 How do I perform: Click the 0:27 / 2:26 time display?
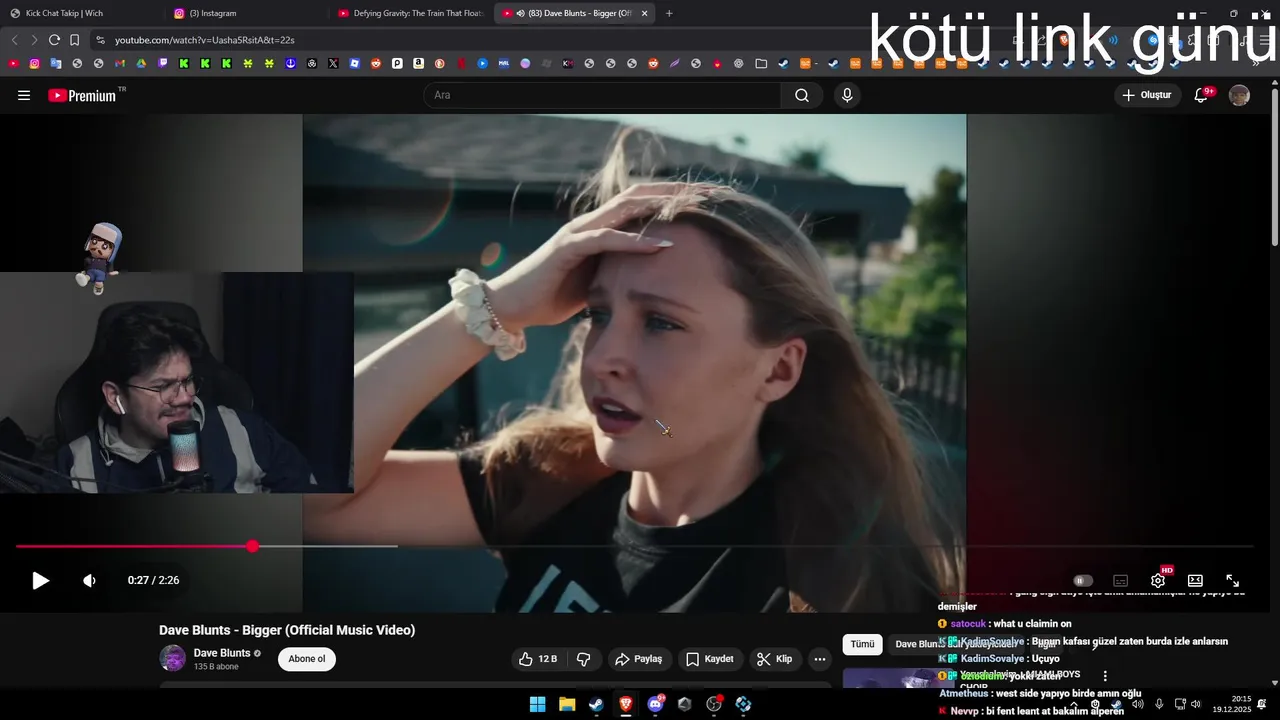tap(153, 580)
